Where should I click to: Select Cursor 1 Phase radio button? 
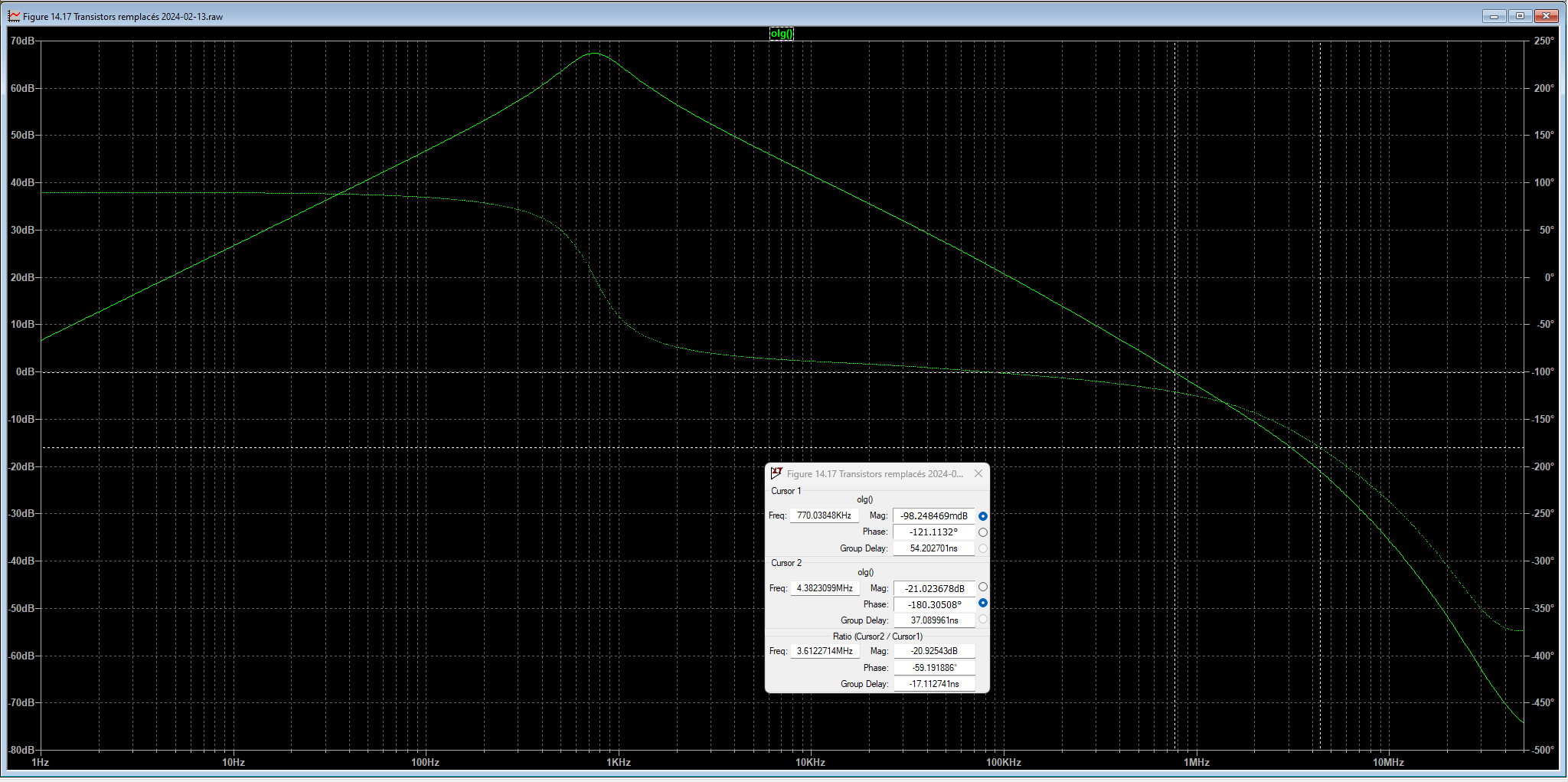tap(983, 532)
